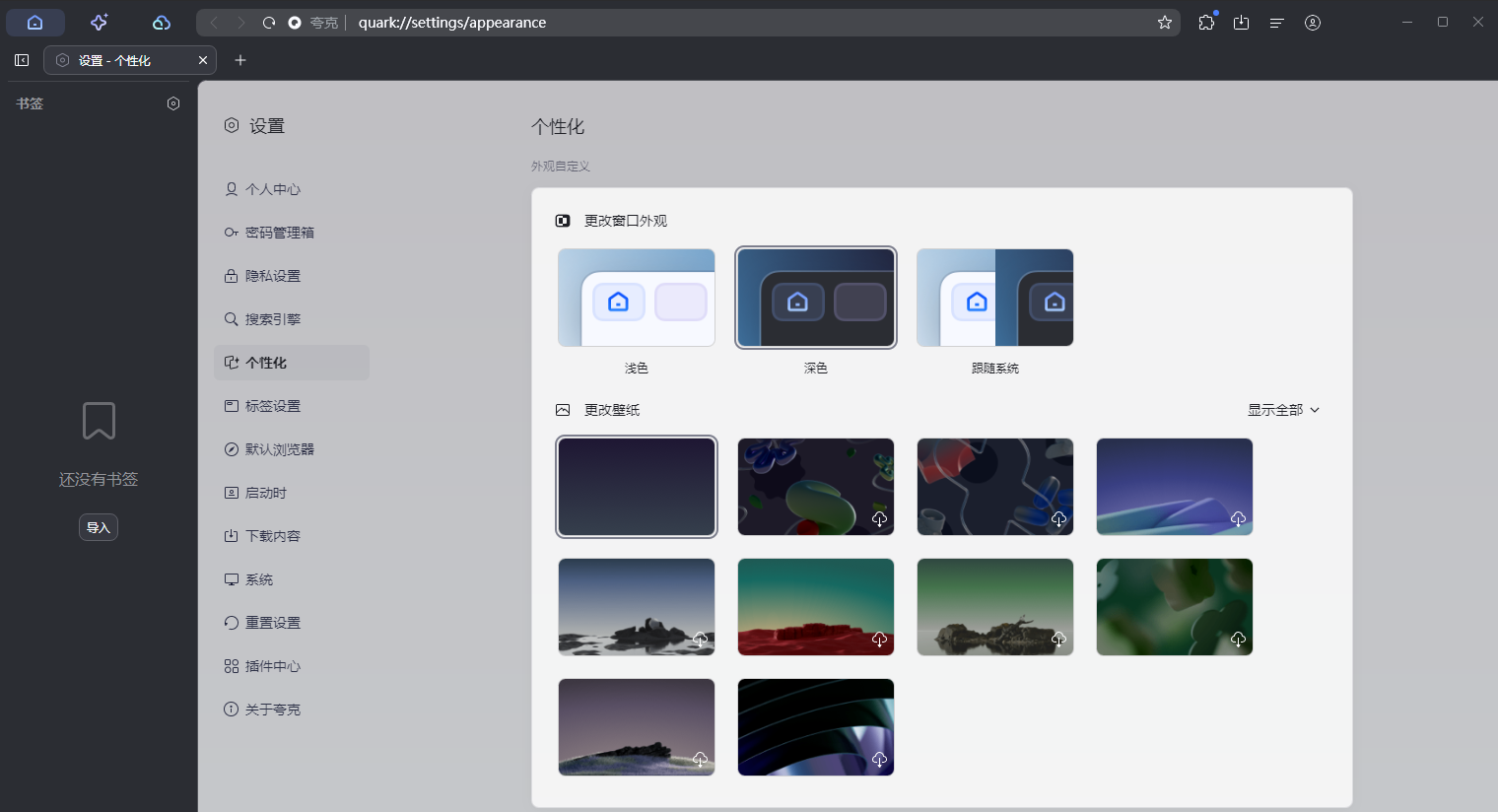Open 隐私设置 in settings sidebar
The height and width of the screenshot is (812, 1498).
[x=273, y=276]
